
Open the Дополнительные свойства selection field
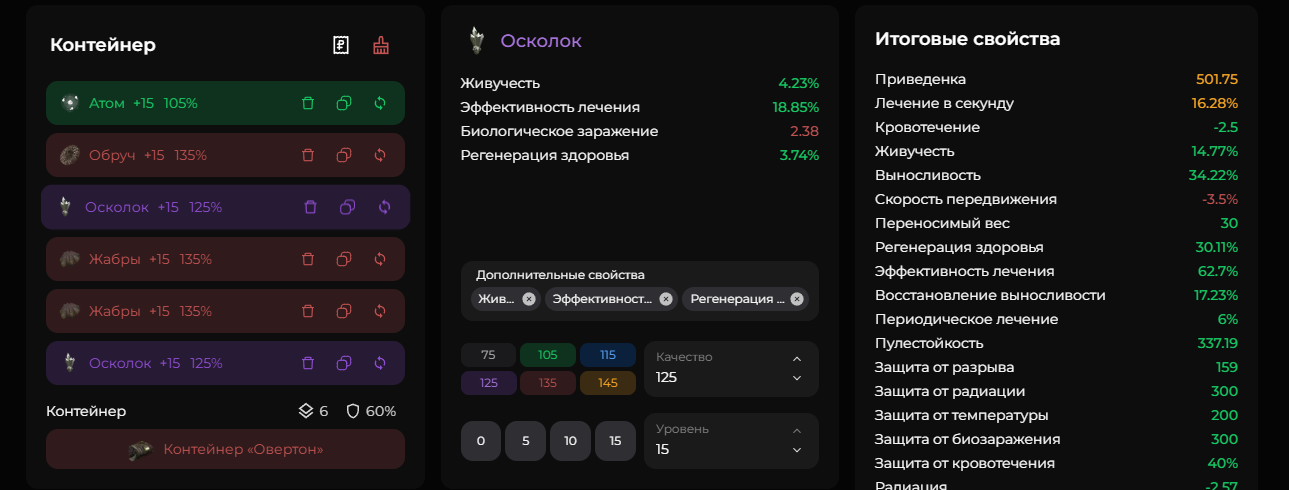640,291
